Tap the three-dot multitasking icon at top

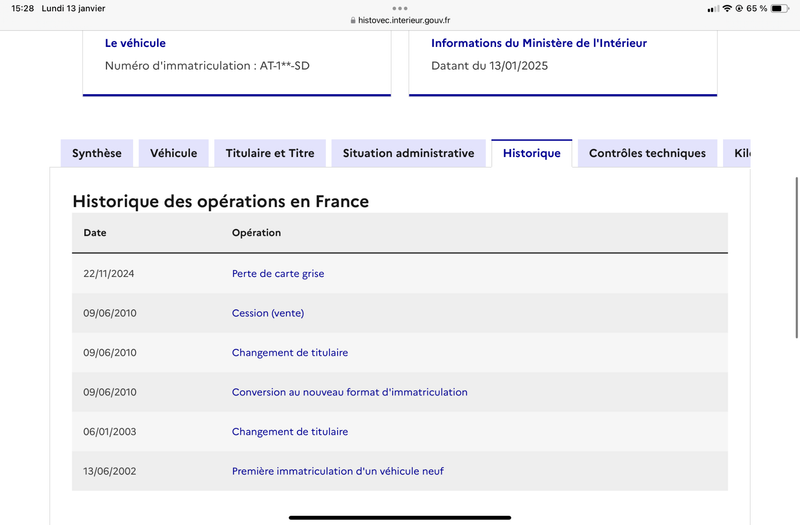400,8
